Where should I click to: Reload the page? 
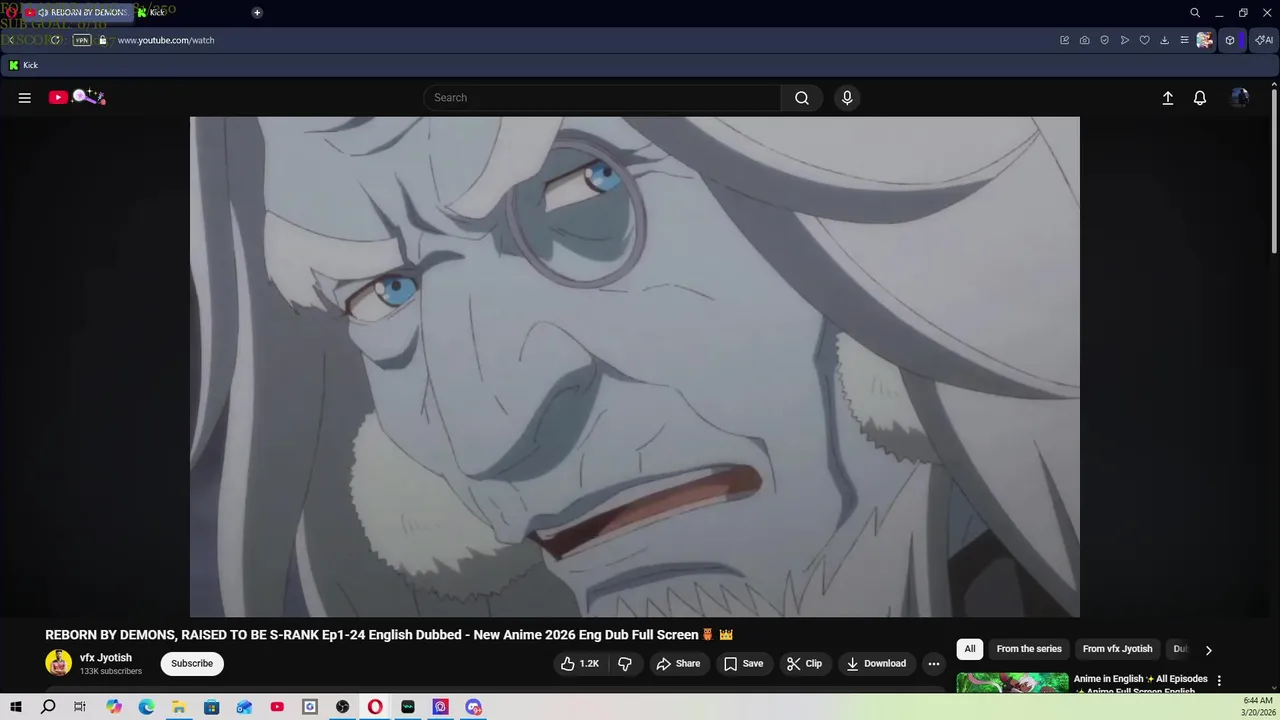coord(55,40)
